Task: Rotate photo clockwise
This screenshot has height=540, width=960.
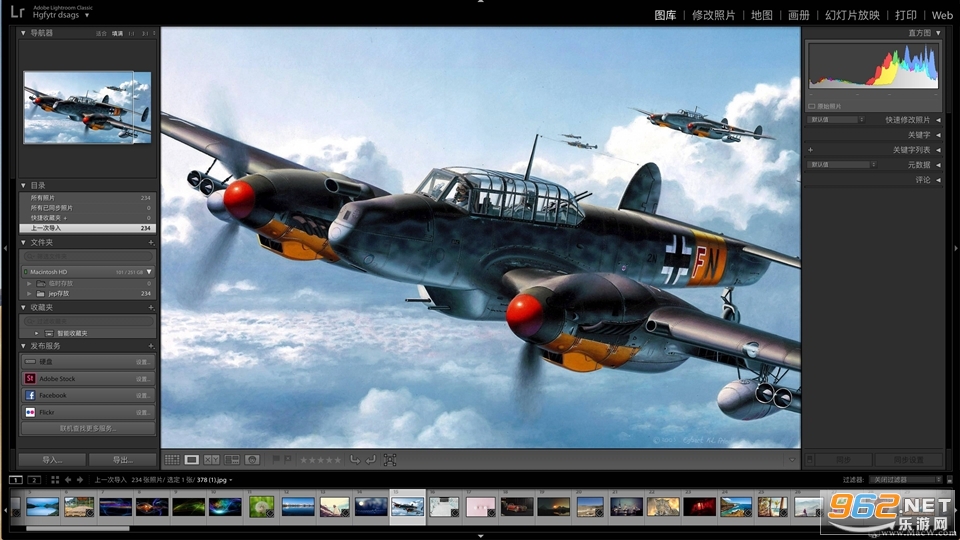Action: coord(370,459)
